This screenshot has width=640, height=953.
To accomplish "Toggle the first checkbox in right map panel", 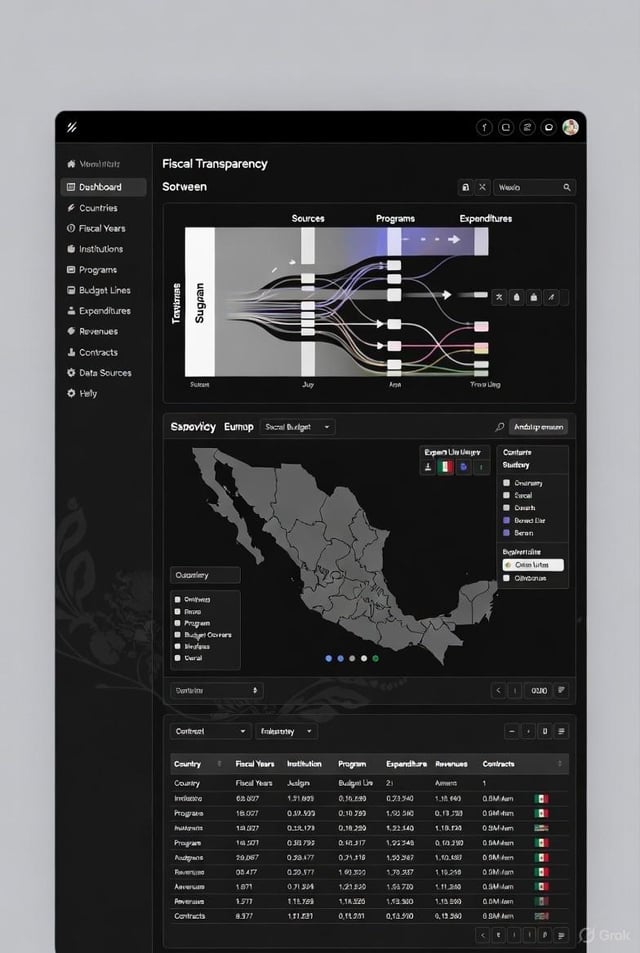I will 506,483.
